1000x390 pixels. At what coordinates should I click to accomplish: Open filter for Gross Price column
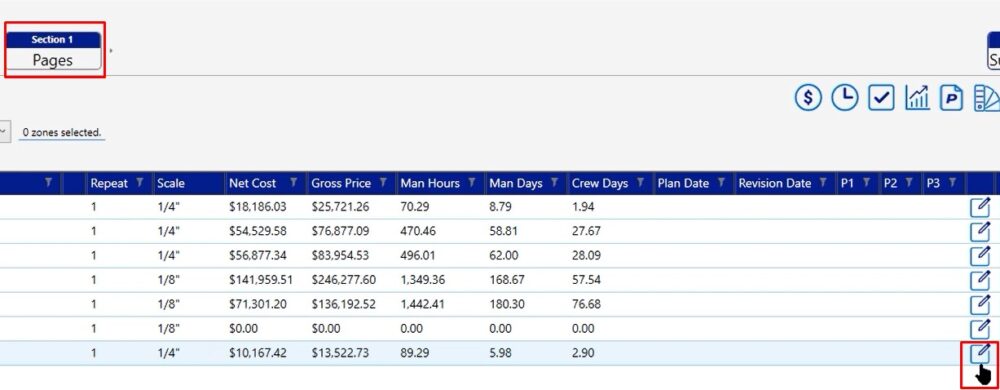[x=383, y=183]
